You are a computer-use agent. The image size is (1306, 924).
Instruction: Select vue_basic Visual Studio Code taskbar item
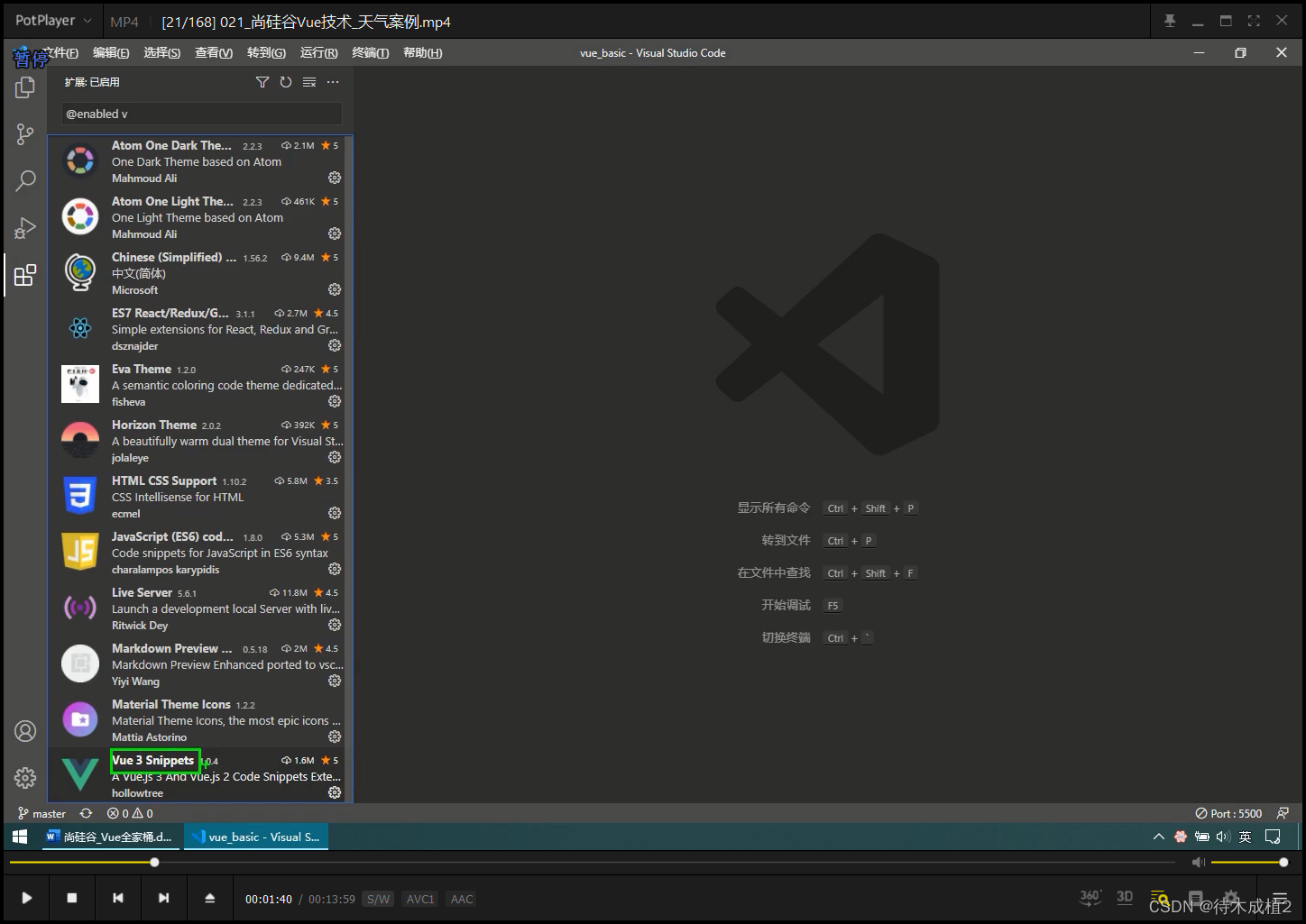pyautogui.click(x=256, y=837)
